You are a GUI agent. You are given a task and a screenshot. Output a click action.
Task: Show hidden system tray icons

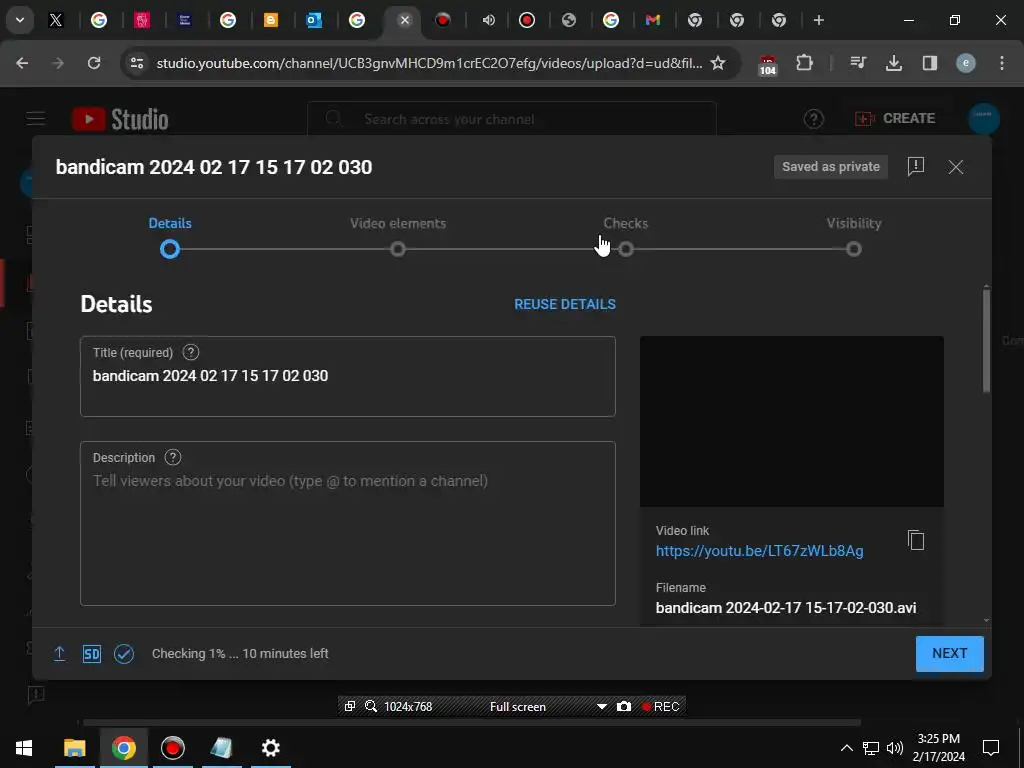846,748
